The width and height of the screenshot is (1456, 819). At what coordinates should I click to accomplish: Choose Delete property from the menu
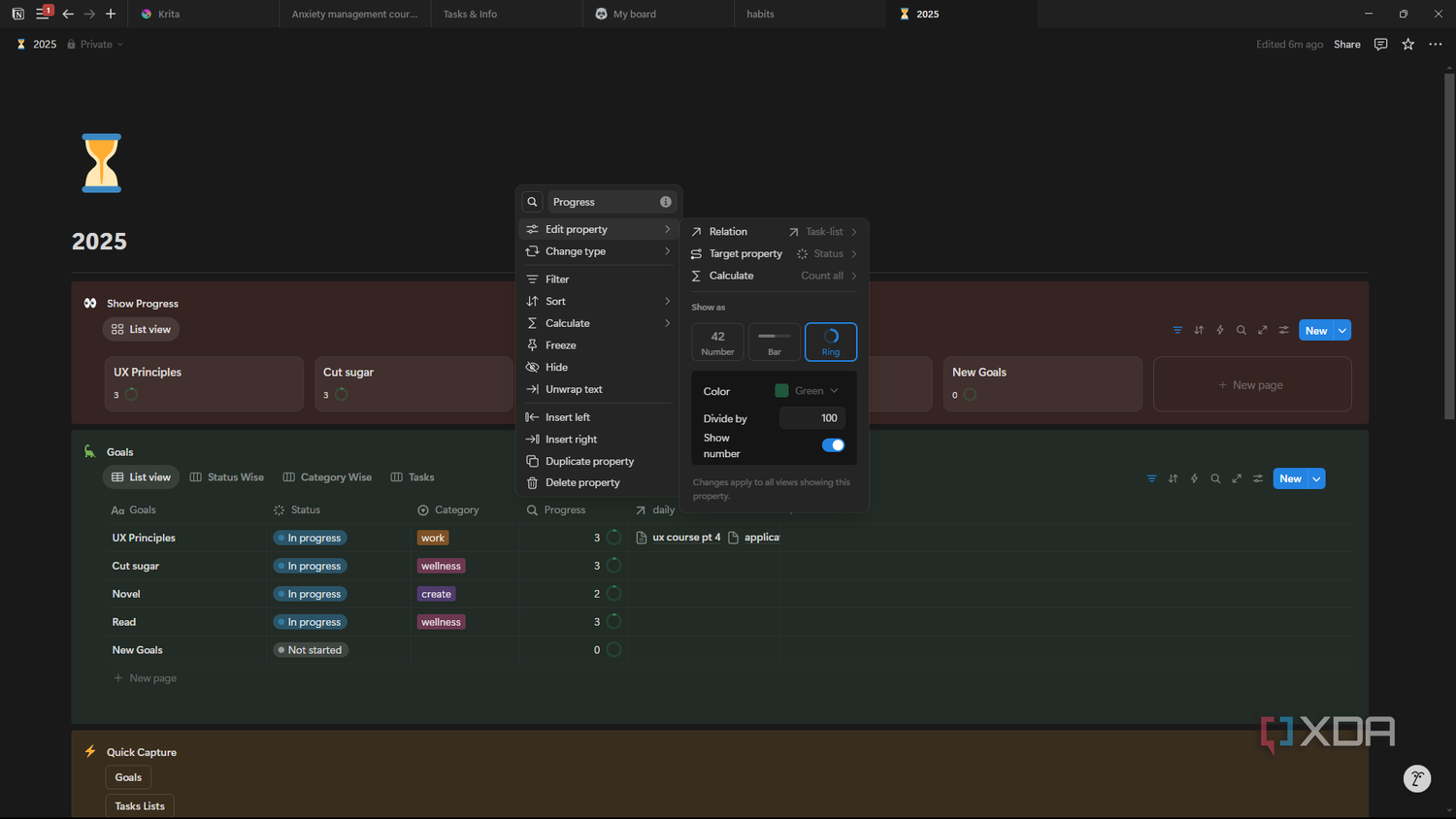[x=598, y=482]
